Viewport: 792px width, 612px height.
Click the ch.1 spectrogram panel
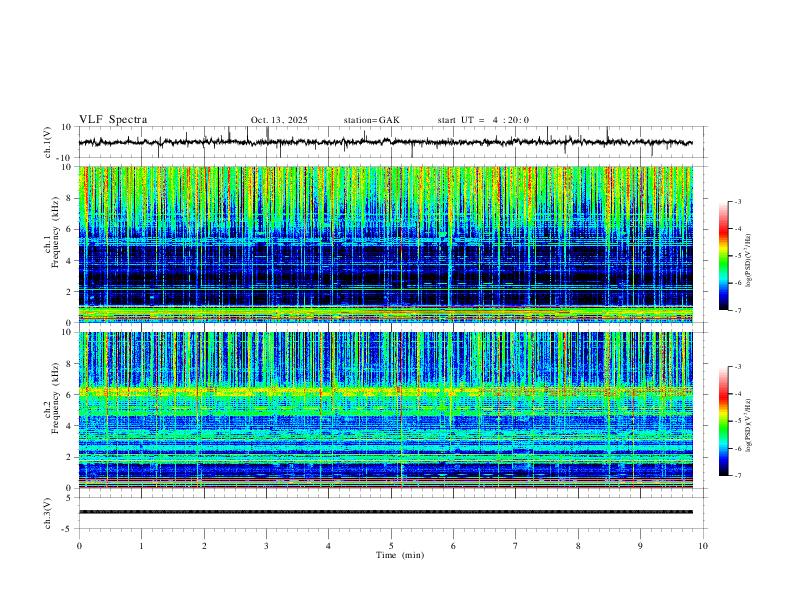pyautogui.click(x=385, y=244)
